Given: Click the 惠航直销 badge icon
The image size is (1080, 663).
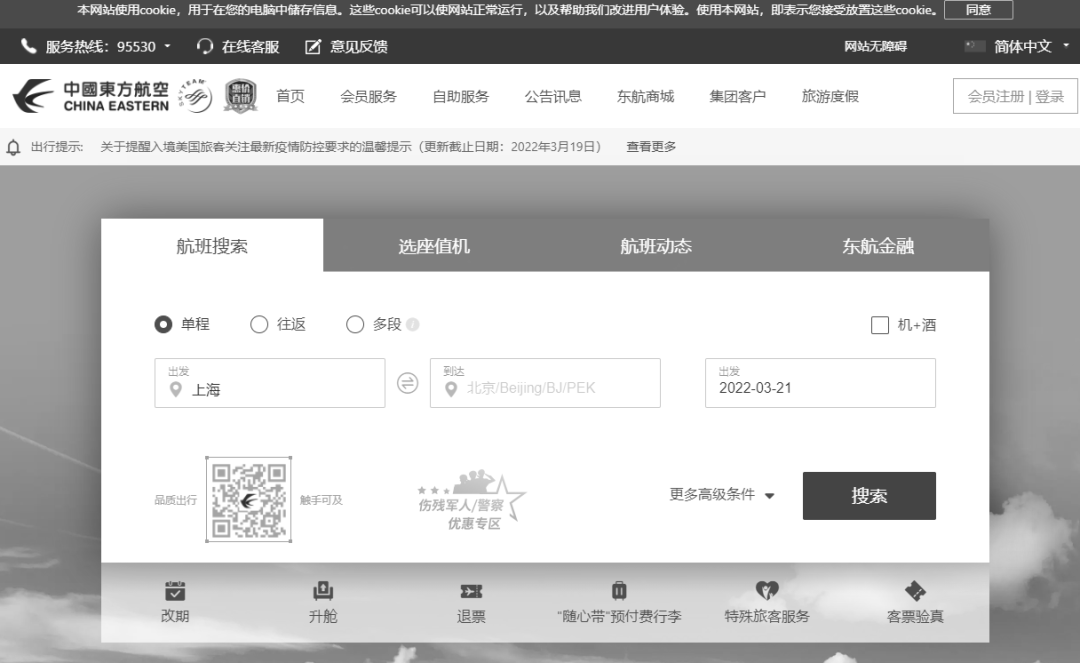Looking at the screenshot, I should coord(240,96).
